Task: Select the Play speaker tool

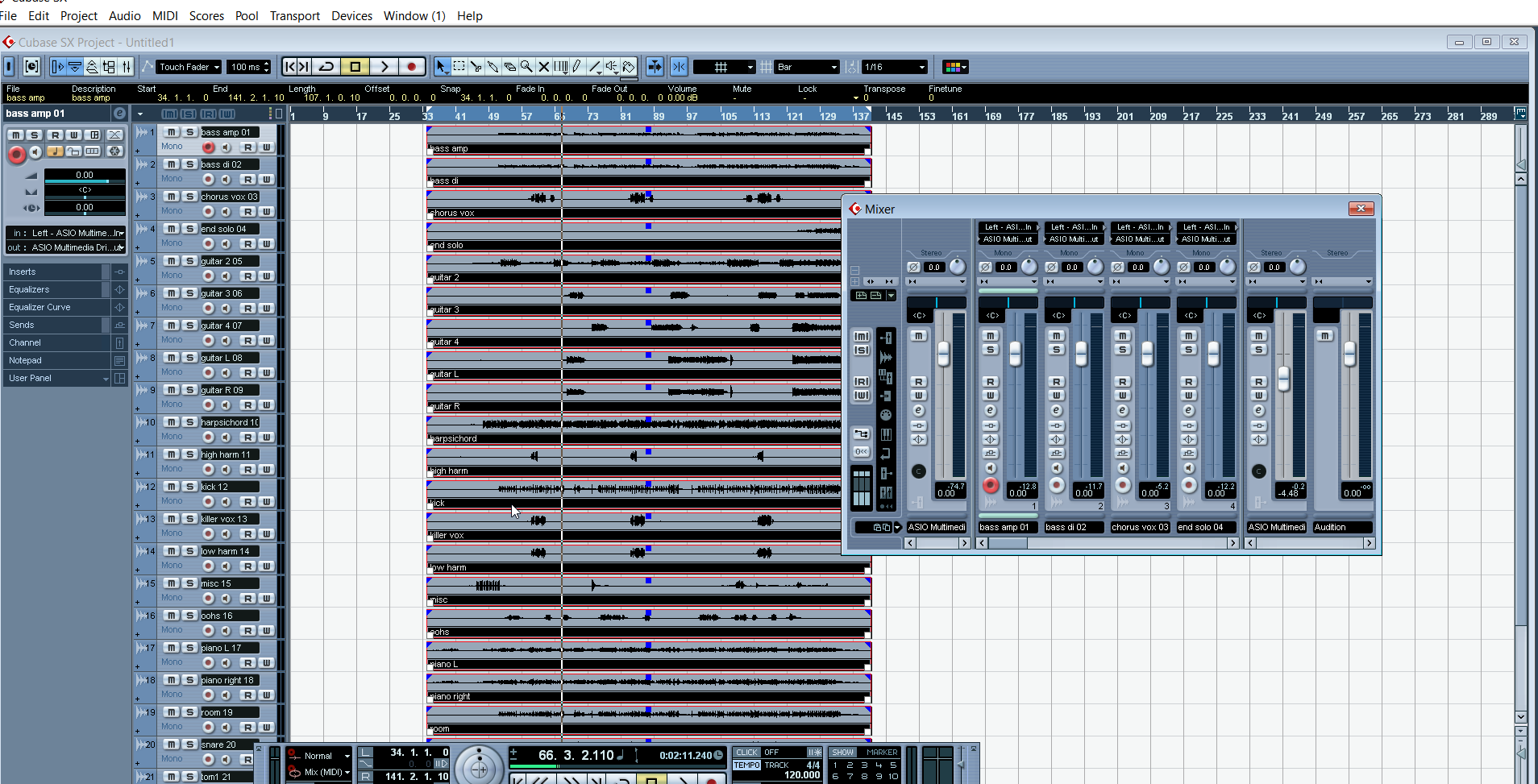Action: [612, 67]
